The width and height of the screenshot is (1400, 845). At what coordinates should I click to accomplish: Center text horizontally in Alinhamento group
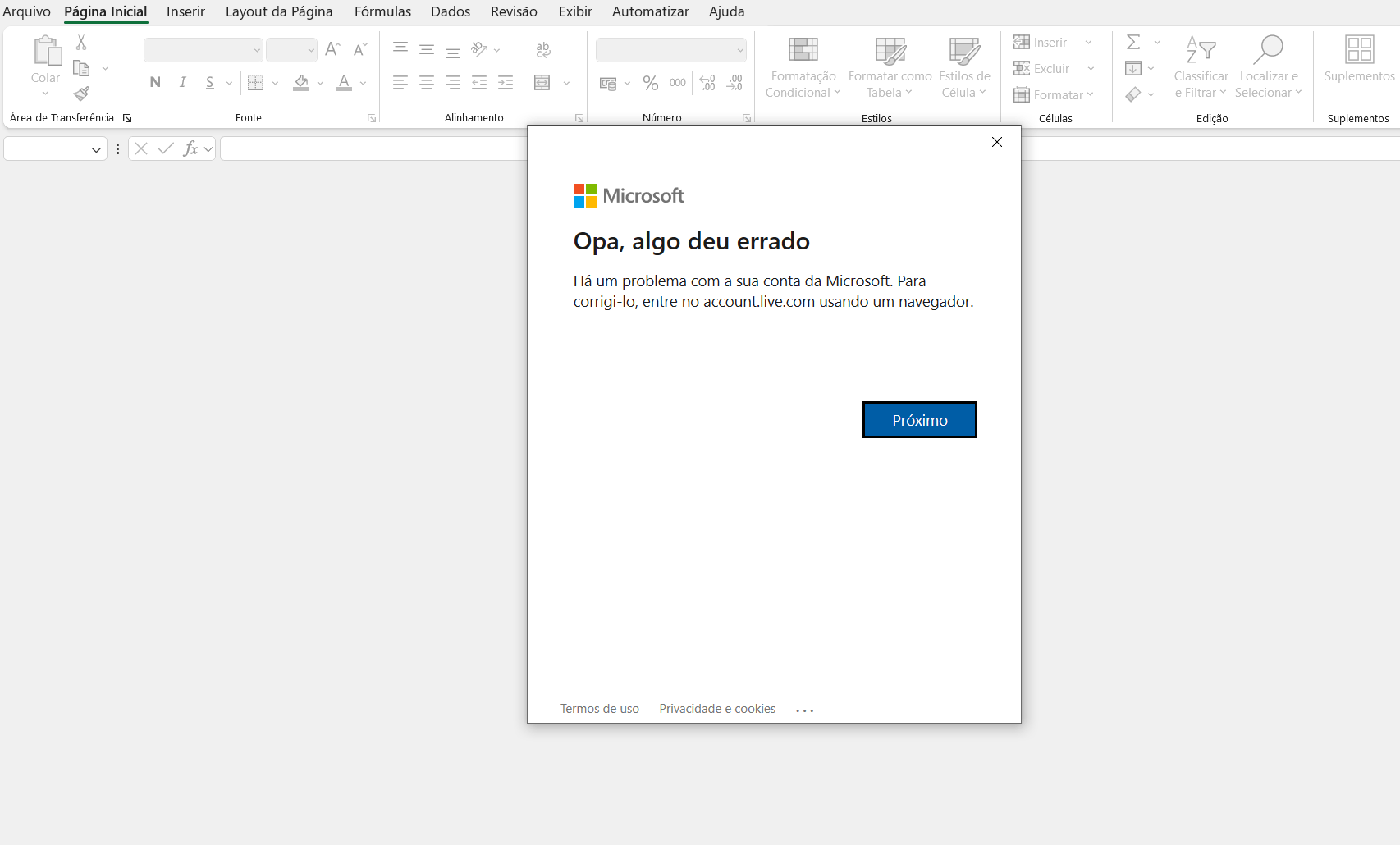pyautogui.click(x=427, y=82)
